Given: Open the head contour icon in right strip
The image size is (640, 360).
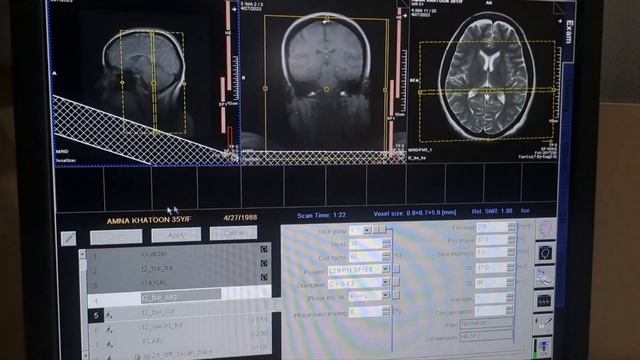Looking at the screenshot, I should (x=545, y=253).
